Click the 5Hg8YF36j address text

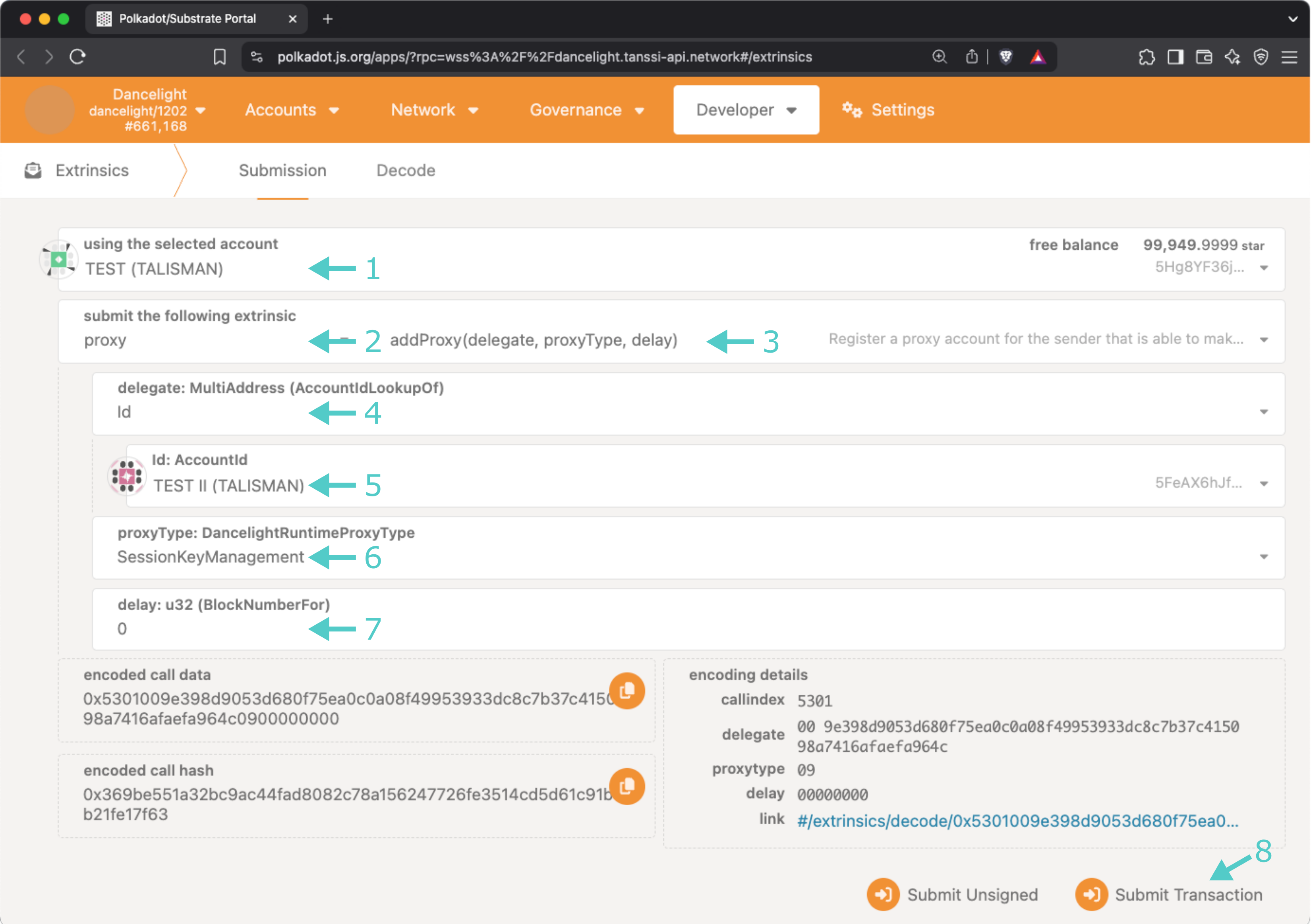click(x=1199, y=266)
